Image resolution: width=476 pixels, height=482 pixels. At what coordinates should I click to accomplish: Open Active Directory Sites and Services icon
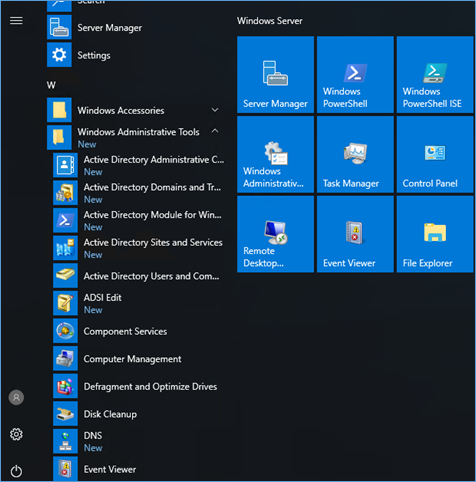(65, 248)
